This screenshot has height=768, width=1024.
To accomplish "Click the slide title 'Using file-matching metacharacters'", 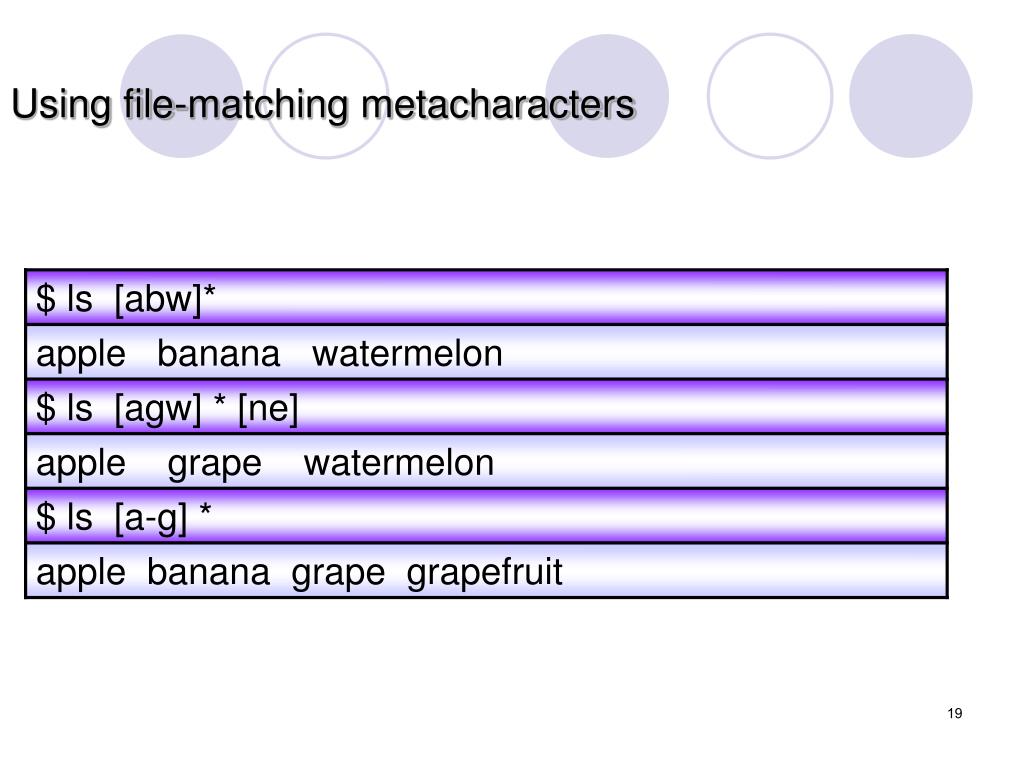I will click(x=323, y=104).
